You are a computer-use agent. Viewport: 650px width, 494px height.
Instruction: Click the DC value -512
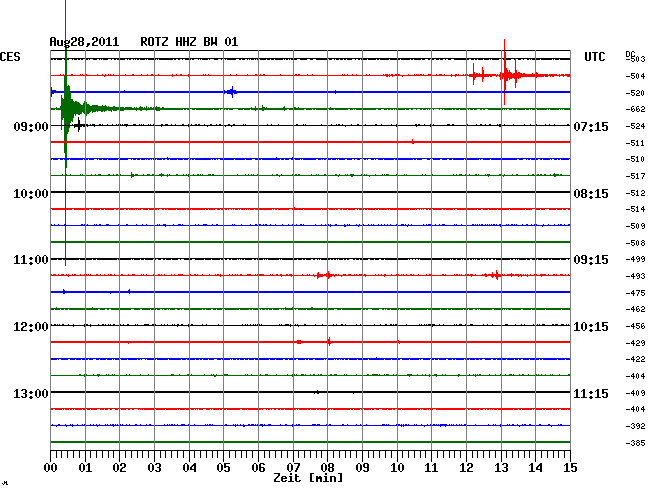[635, 193]
